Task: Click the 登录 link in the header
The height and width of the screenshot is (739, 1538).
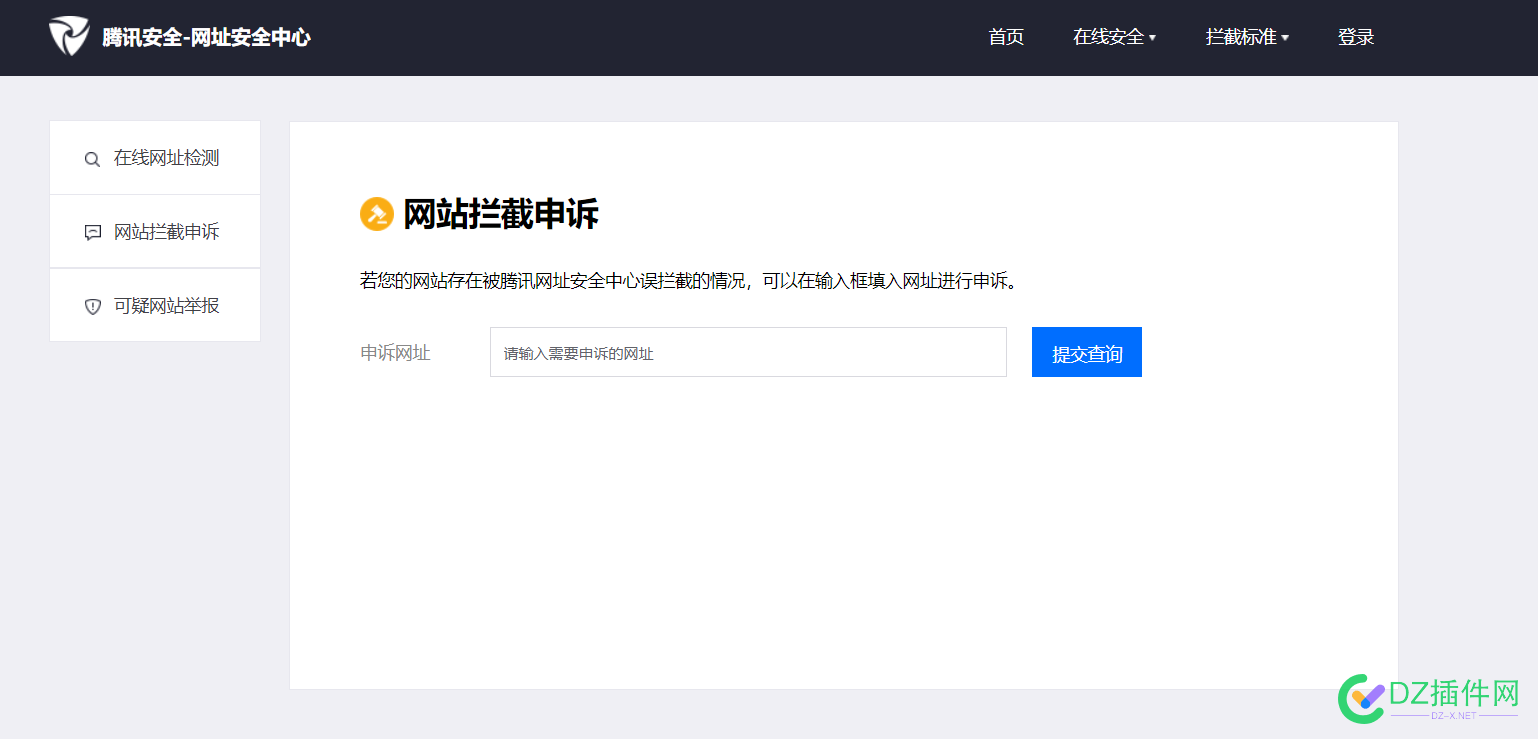Action: [x=1356, y=37]
